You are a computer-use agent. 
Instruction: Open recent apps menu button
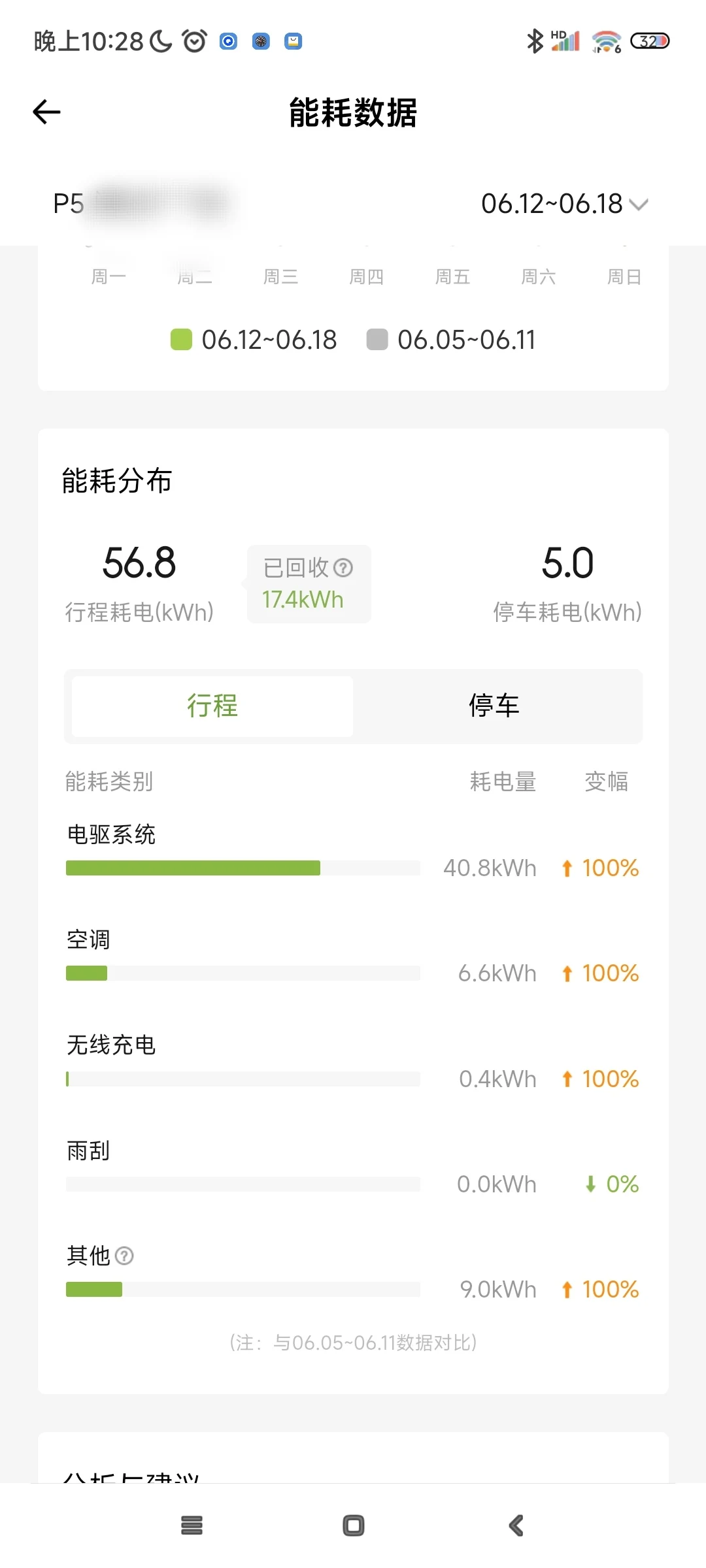[x=192, y=1526]
